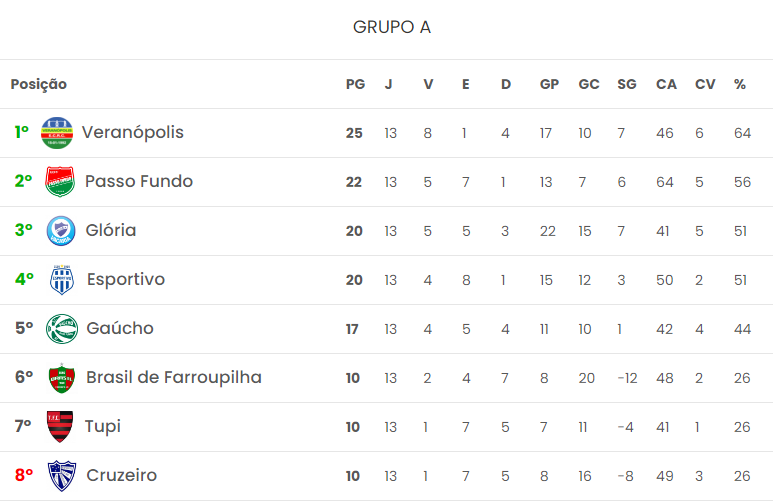Image resolution: width=779 pixels, height=501 pixels.
Task: Click the GP goals-for column header
Action: coord(549,84)
